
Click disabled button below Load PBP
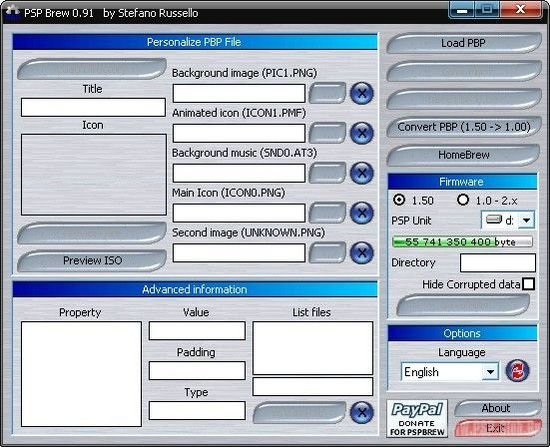[464, 71]
